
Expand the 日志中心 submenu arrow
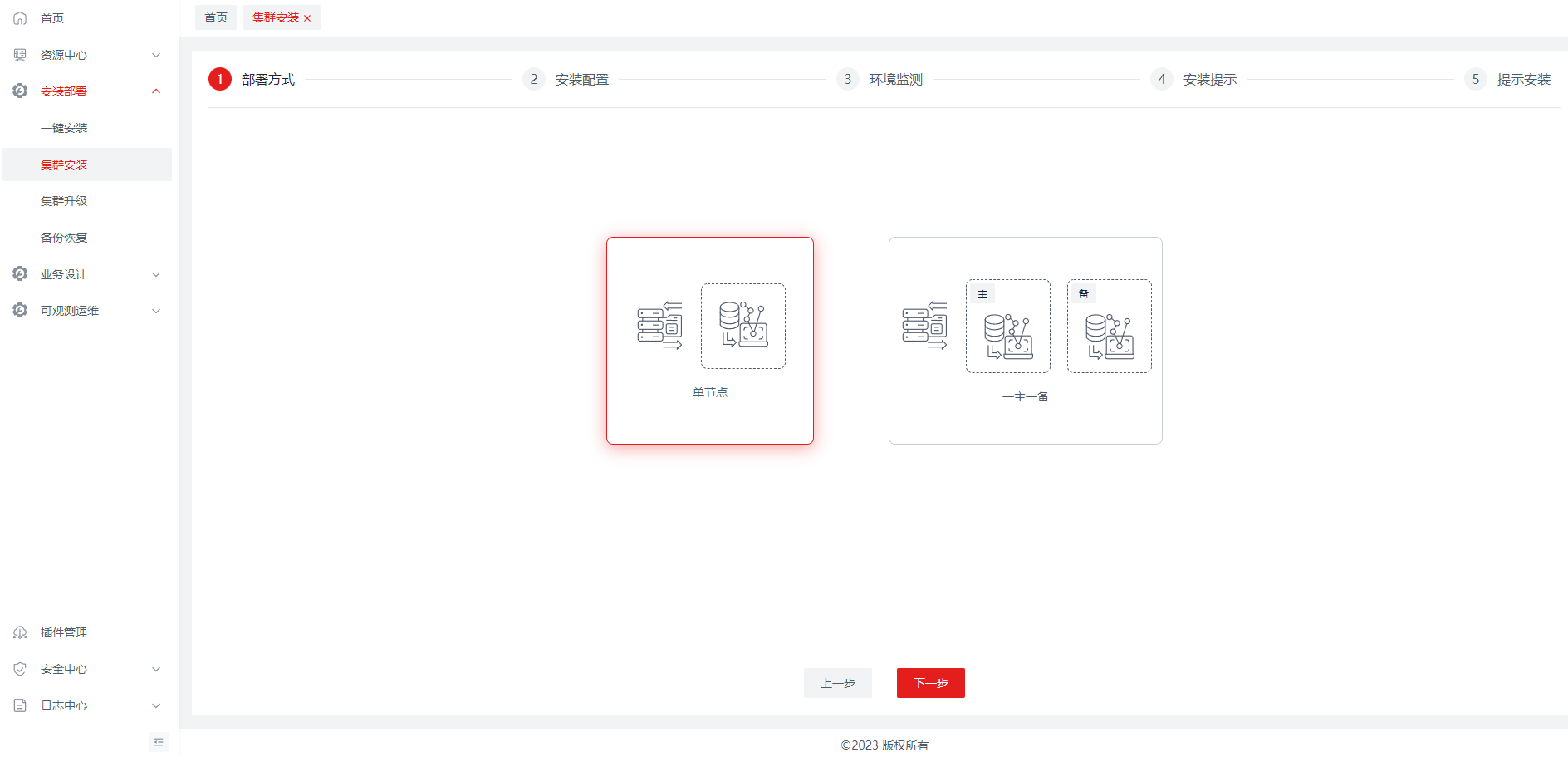[x=156, y=705]
